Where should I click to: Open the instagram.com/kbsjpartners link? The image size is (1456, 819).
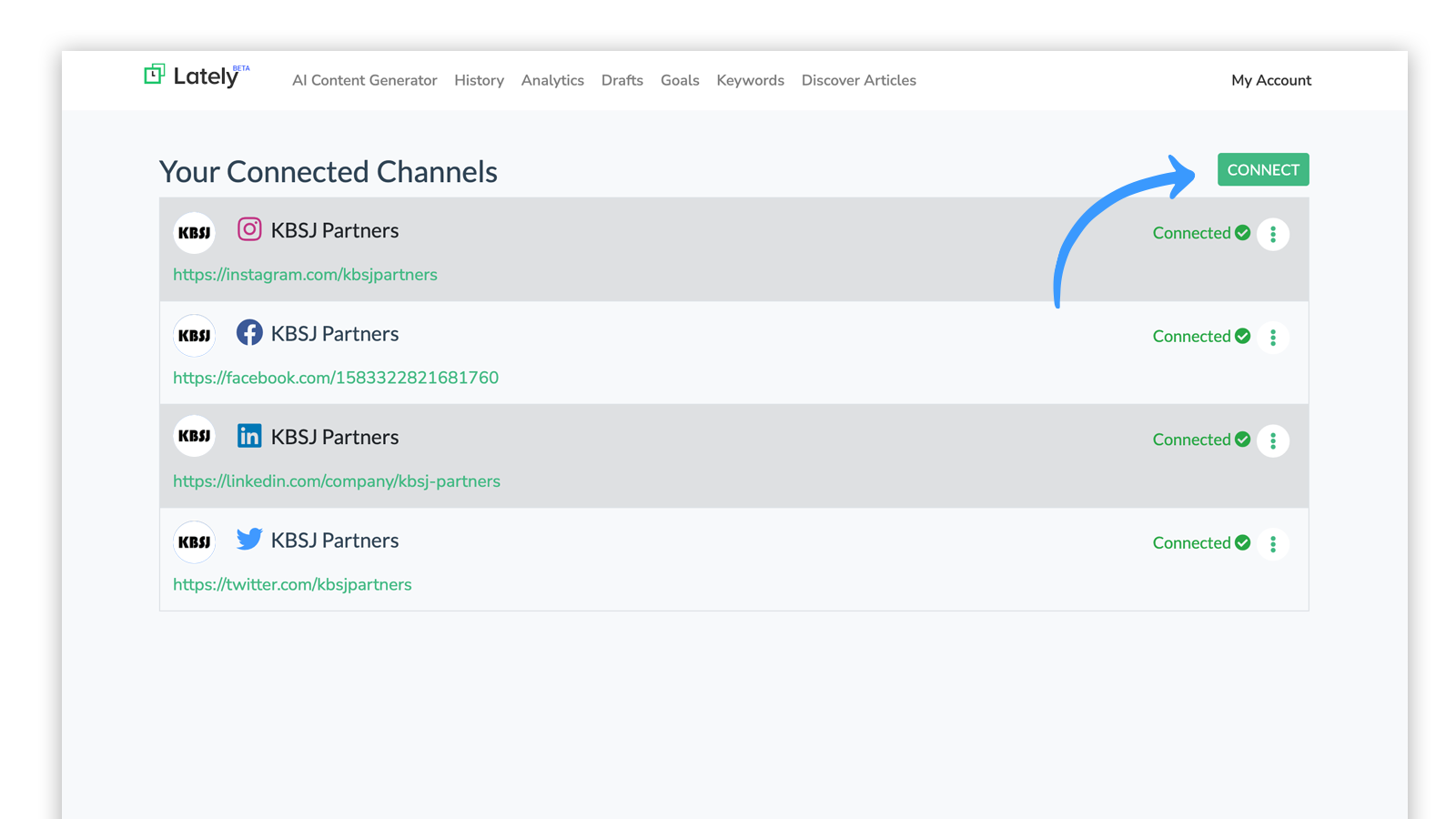[x=305, y=275]
